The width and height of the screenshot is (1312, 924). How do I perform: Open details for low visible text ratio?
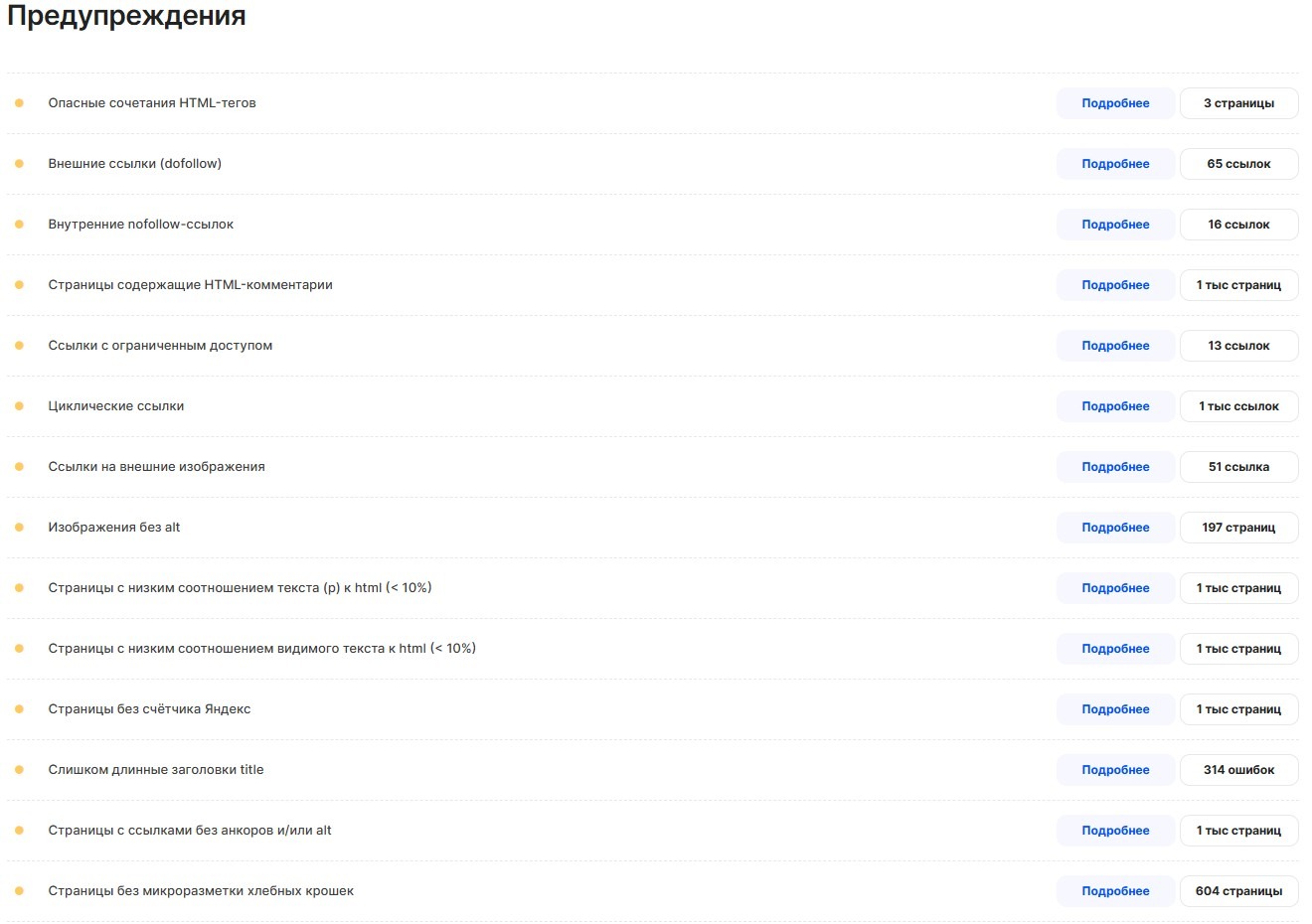click(x=1115, y=649)
